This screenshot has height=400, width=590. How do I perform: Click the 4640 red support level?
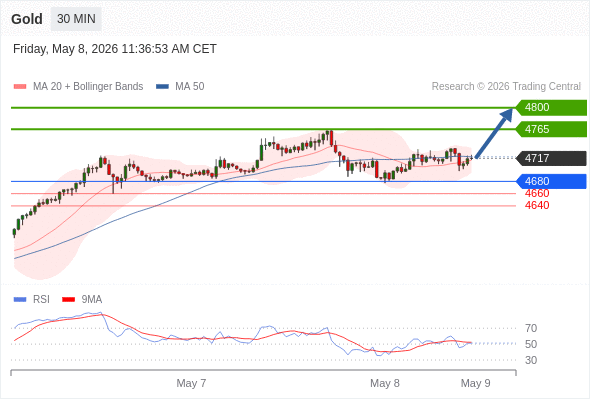[537, 205]
